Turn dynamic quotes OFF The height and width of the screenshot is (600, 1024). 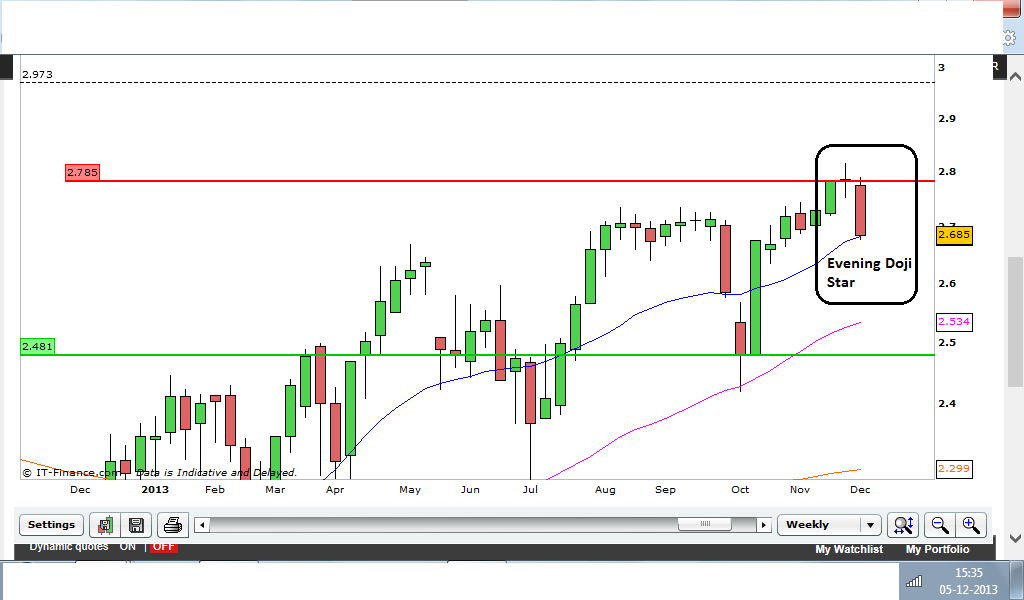tap(163, 546)
